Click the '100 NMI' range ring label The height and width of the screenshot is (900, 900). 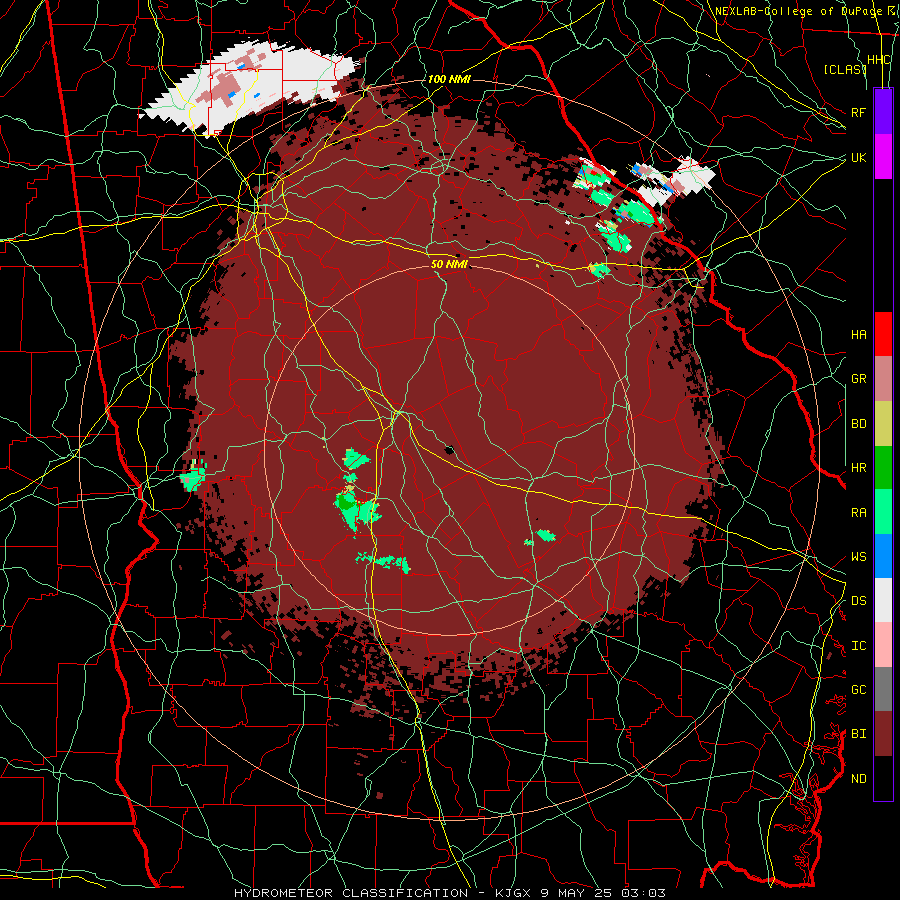(x=449, y=79)
